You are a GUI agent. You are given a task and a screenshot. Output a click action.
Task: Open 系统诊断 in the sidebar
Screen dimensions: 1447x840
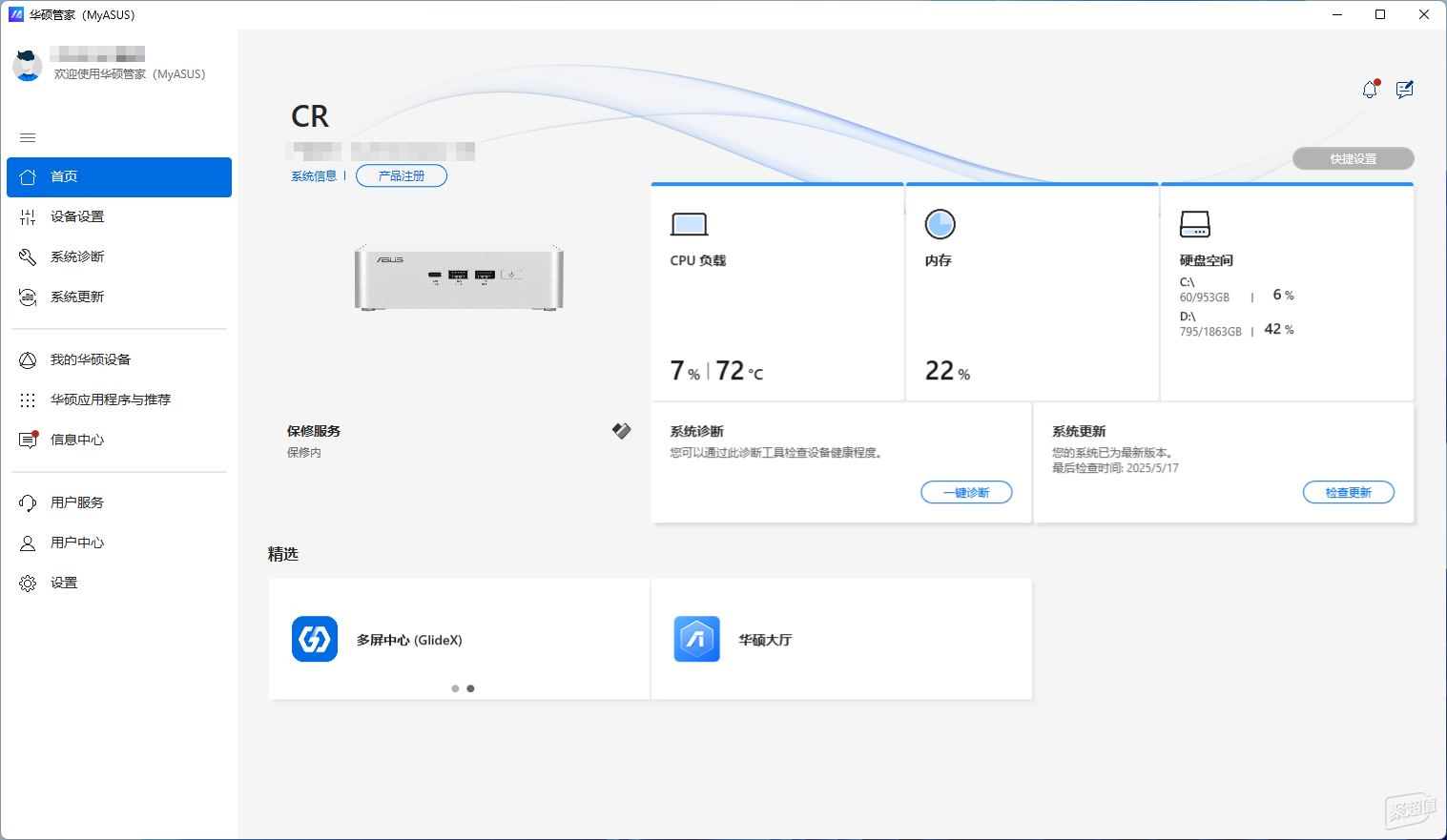119,257
